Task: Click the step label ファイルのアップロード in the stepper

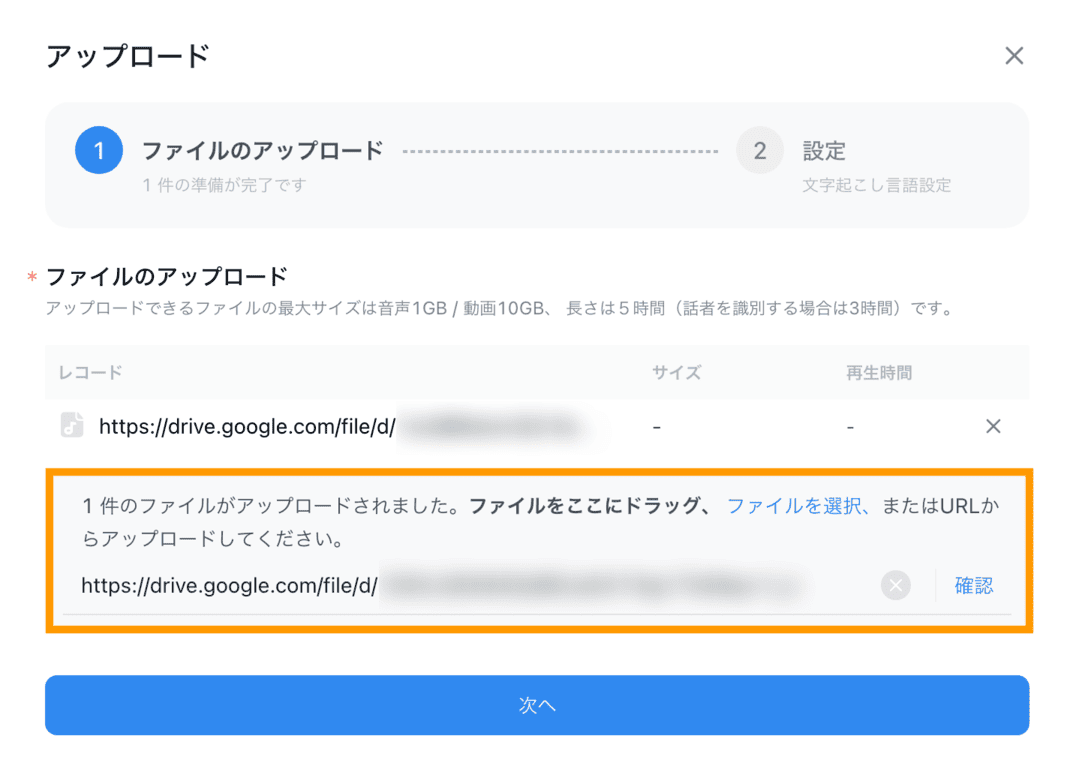Action: (x=262, y=151)
